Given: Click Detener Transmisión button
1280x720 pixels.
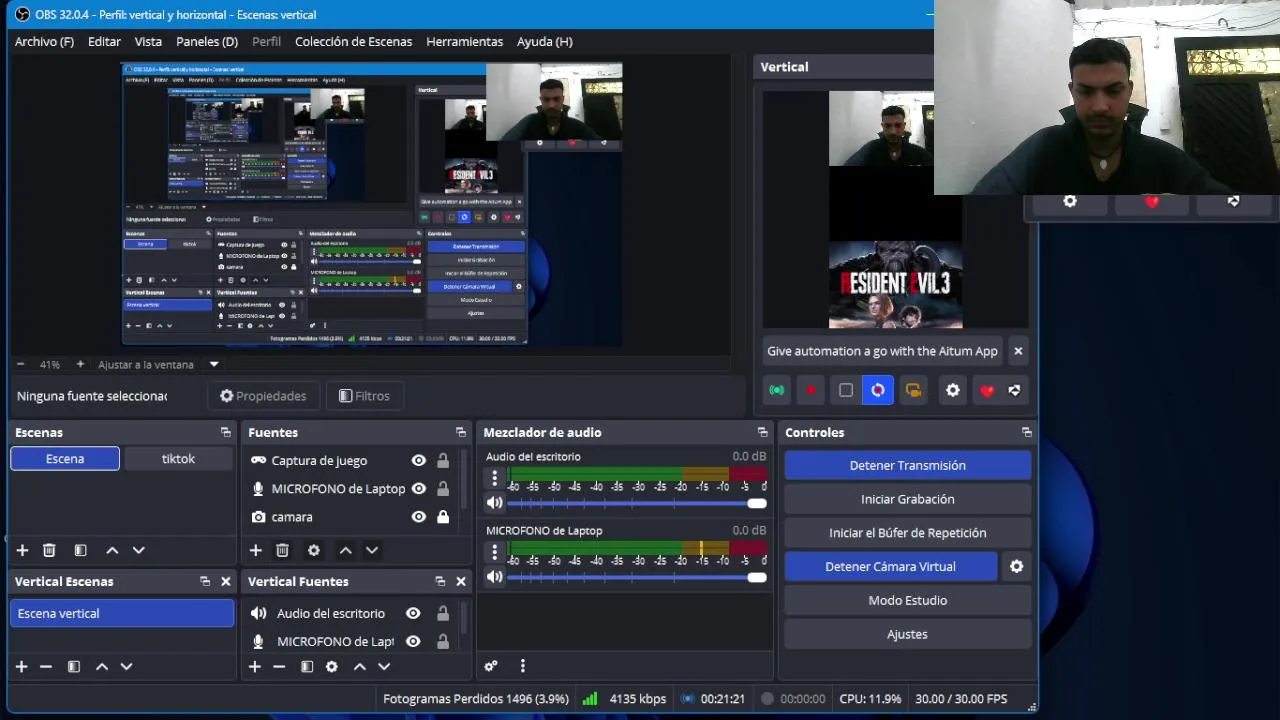Looking at the screenshot, I should 907,465.
